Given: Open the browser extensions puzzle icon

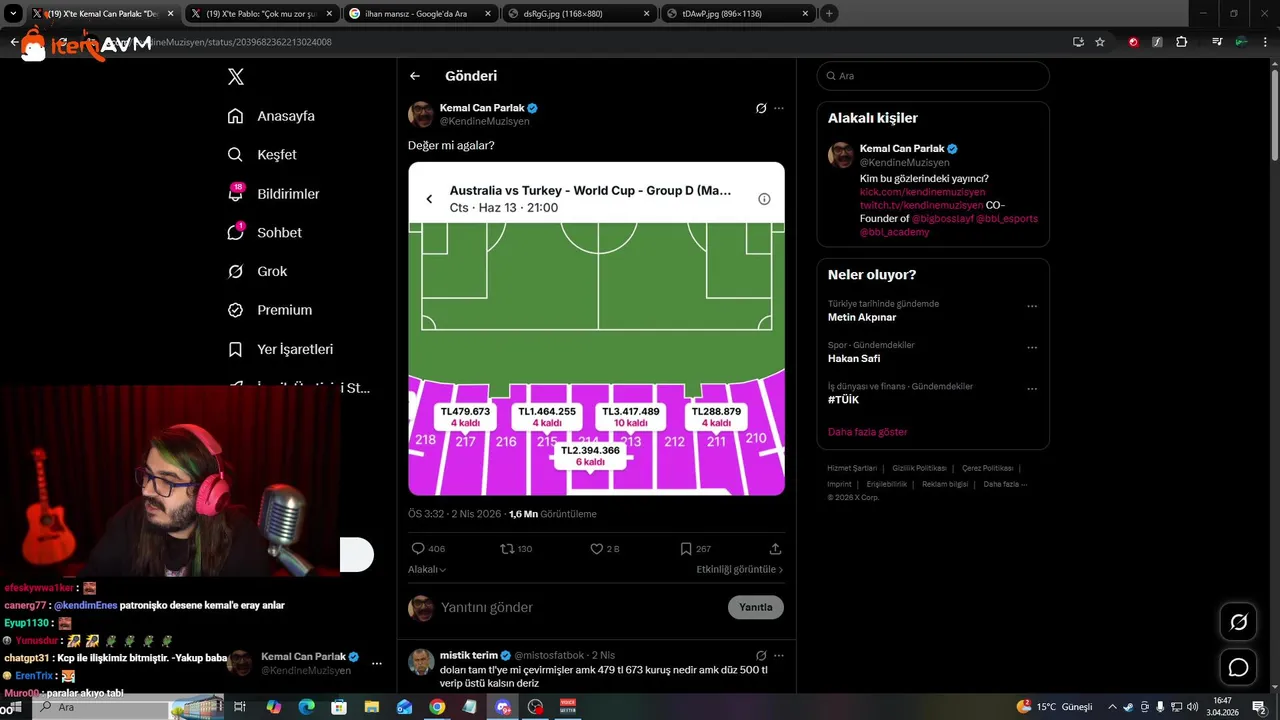Looking at the screenshot, I should click(1182, 42).
